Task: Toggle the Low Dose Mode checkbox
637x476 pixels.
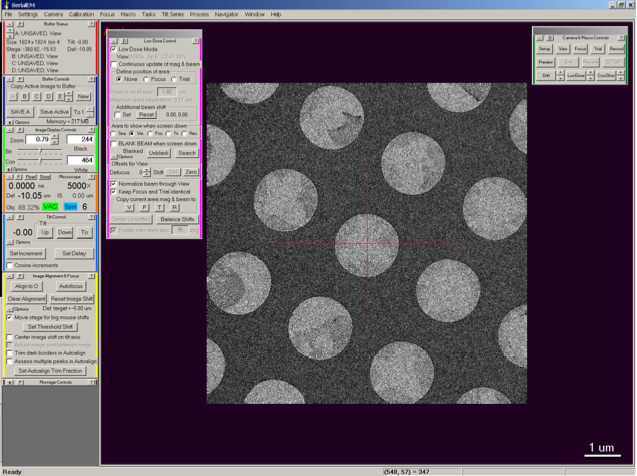Action: [112, 48]
